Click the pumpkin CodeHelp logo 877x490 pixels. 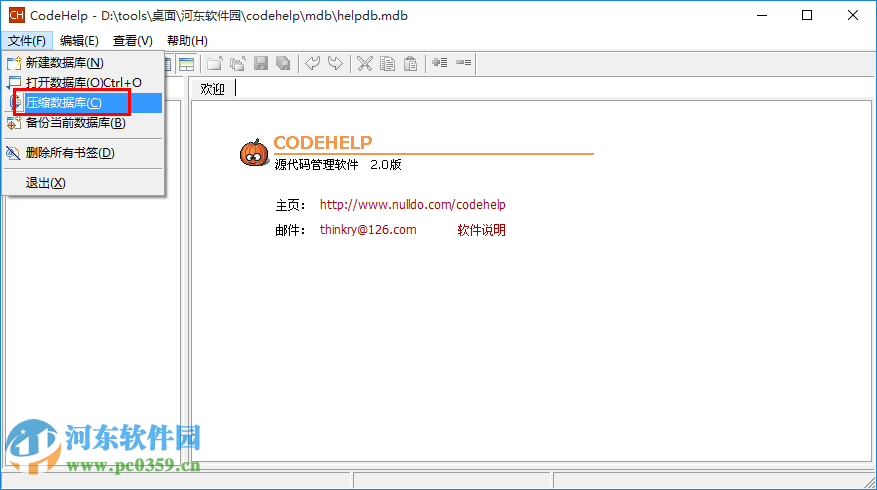tap(254, 153)
